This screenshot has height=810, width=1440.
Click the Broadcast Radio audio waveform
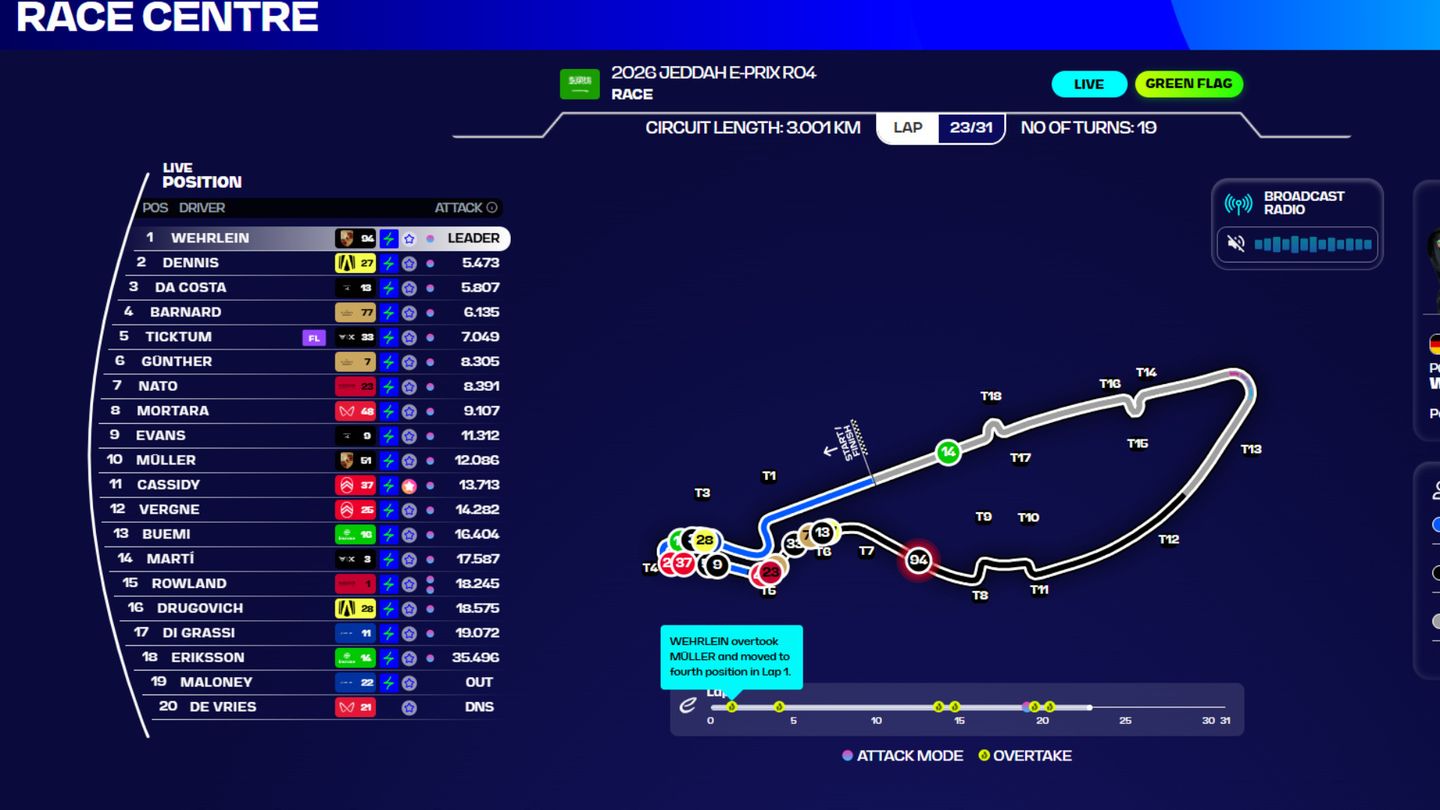[x=1312, y=244]
